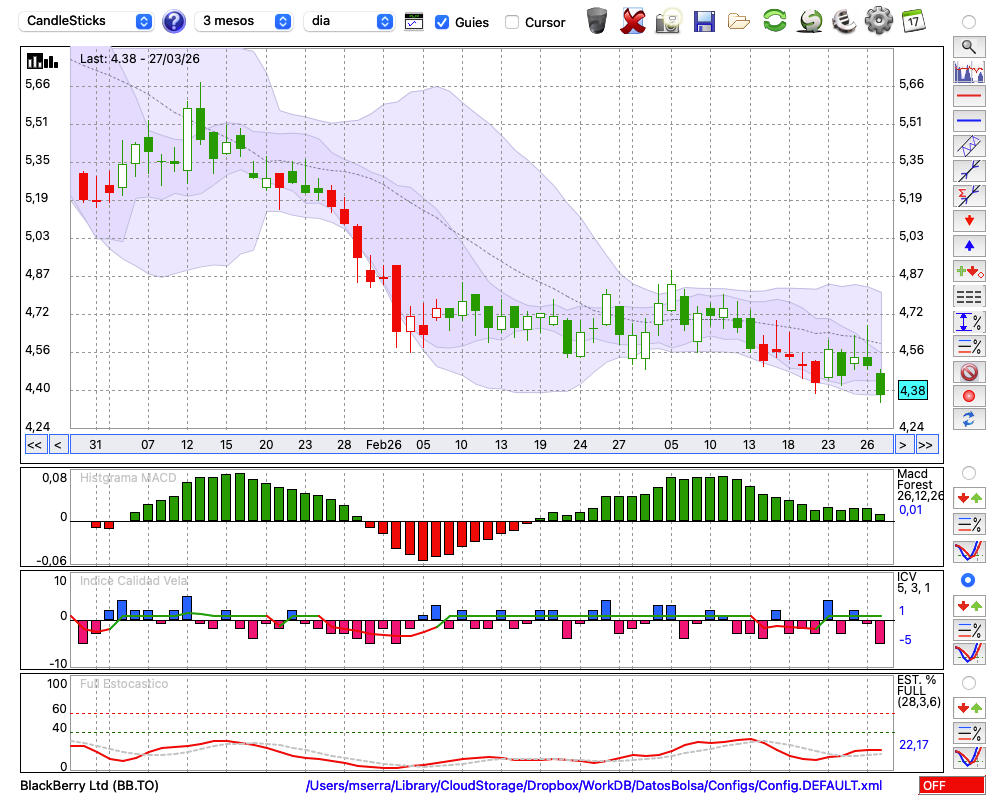Click the bar chart icon at the chart's top-left
The height and width of the screenshot is (800, 1000).
[x=43, y=61]
